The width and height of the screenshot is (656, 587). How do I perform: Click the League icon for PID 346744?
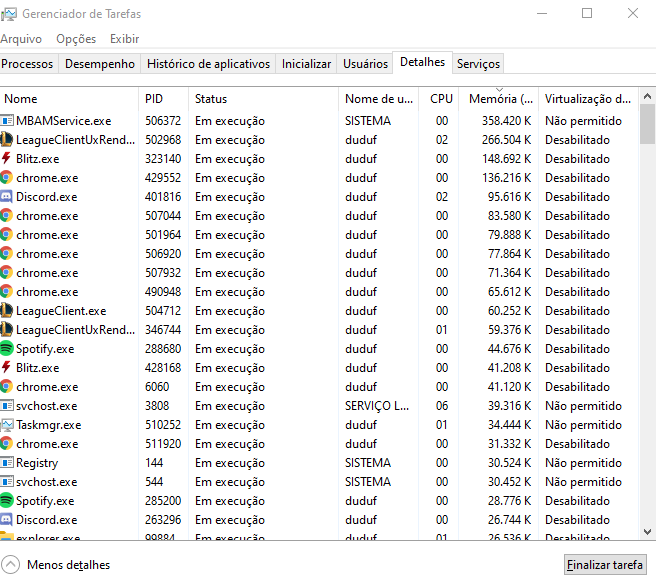click(x=7, y=330)
